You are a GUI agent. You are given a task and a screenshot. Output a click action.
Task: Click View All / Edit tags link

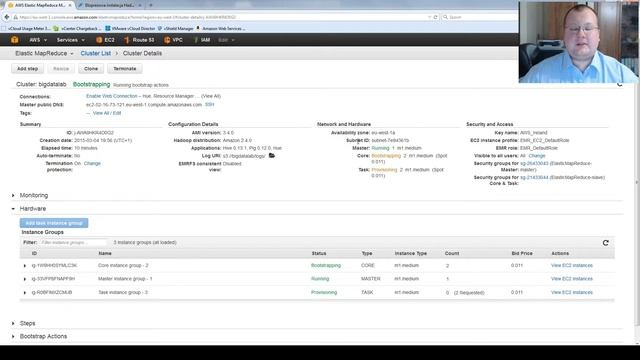click(x=107, y=113)
